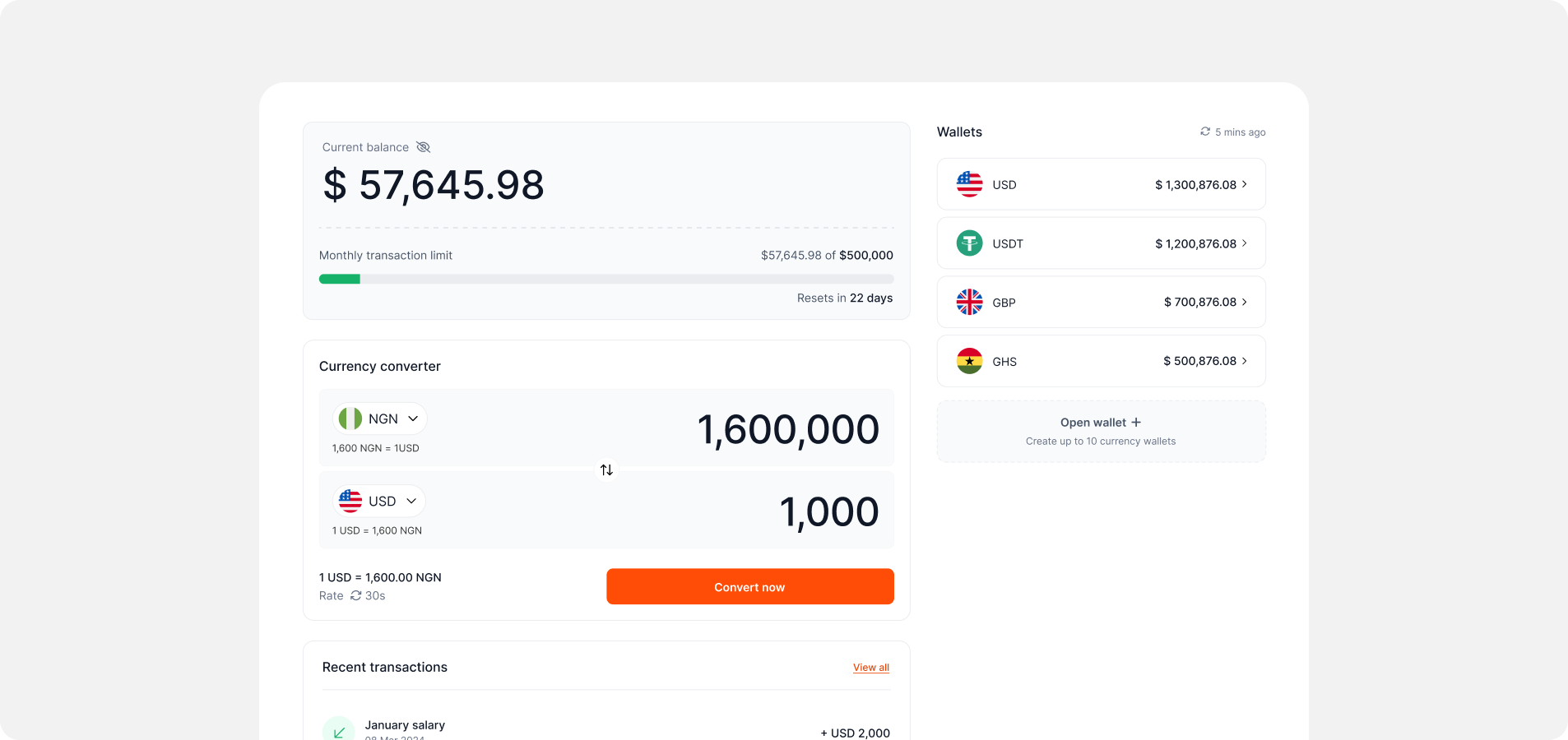Click the $ 700,876.08 GBP wallet amount
Screen dimensions: 1568x740
1200,303
